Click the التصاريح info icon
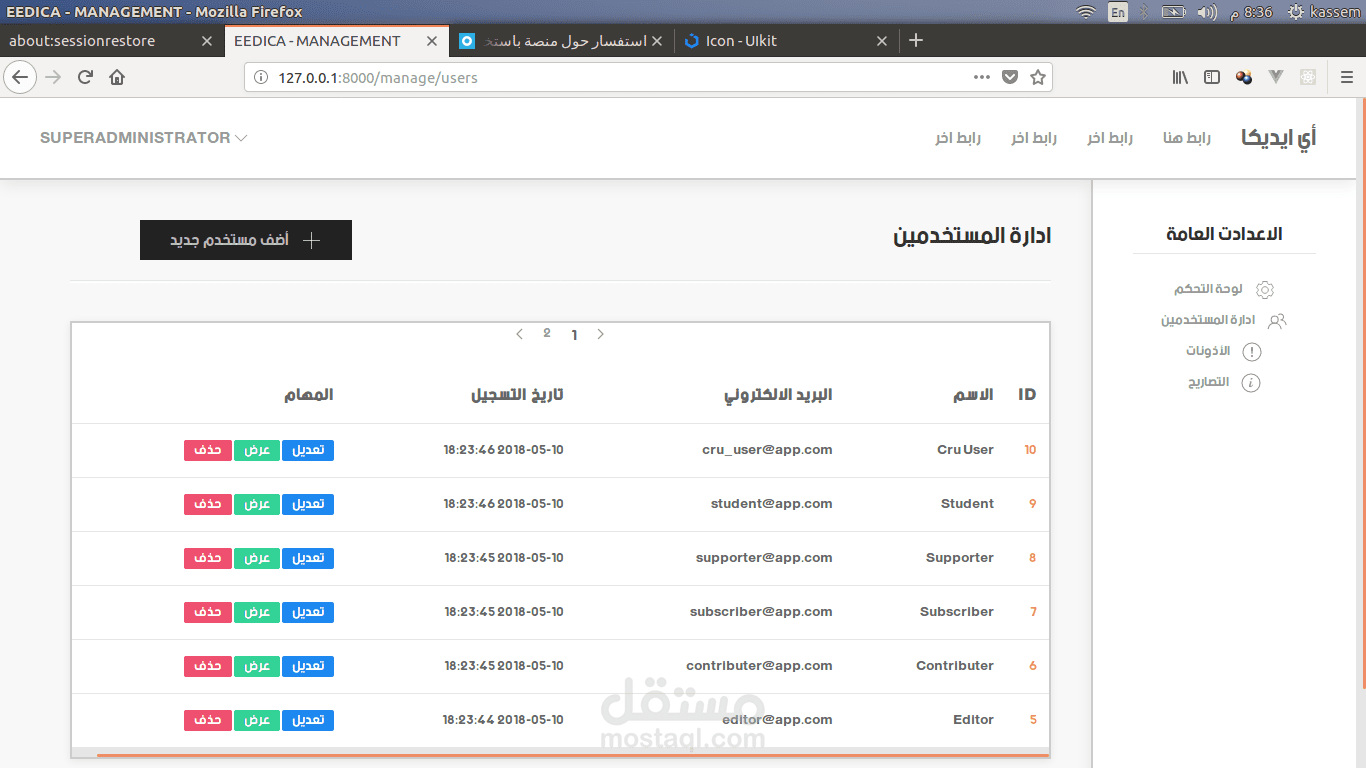1366x768 pixels. [1251, 382]
